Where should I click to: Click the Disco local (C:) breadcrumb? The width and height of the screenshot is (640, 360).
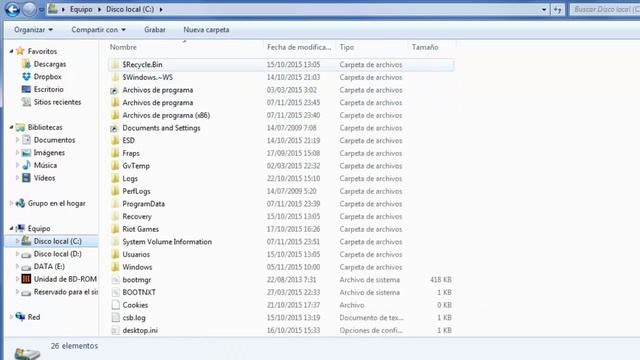130,9
